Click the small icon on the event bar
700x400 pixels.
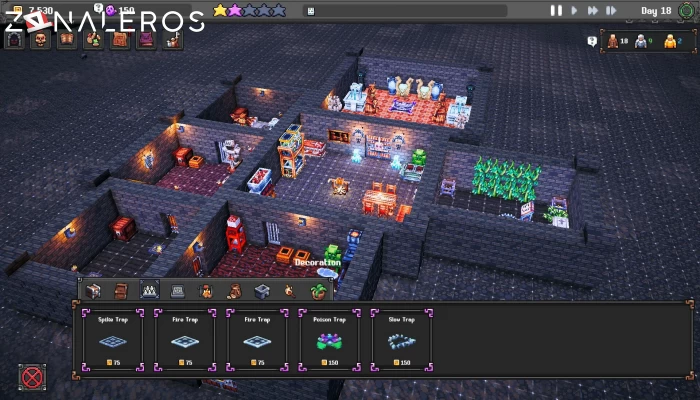pos(311,11)
